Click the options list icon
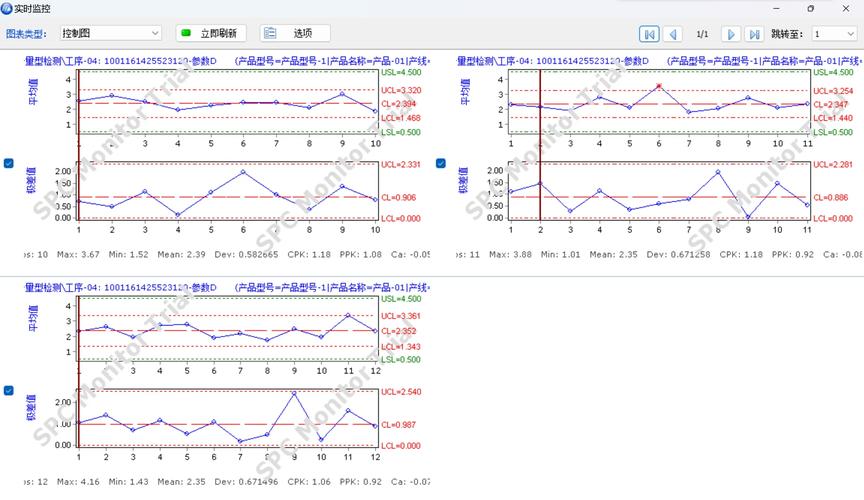This screenshot has width=864, height=500. click(270, 33)
